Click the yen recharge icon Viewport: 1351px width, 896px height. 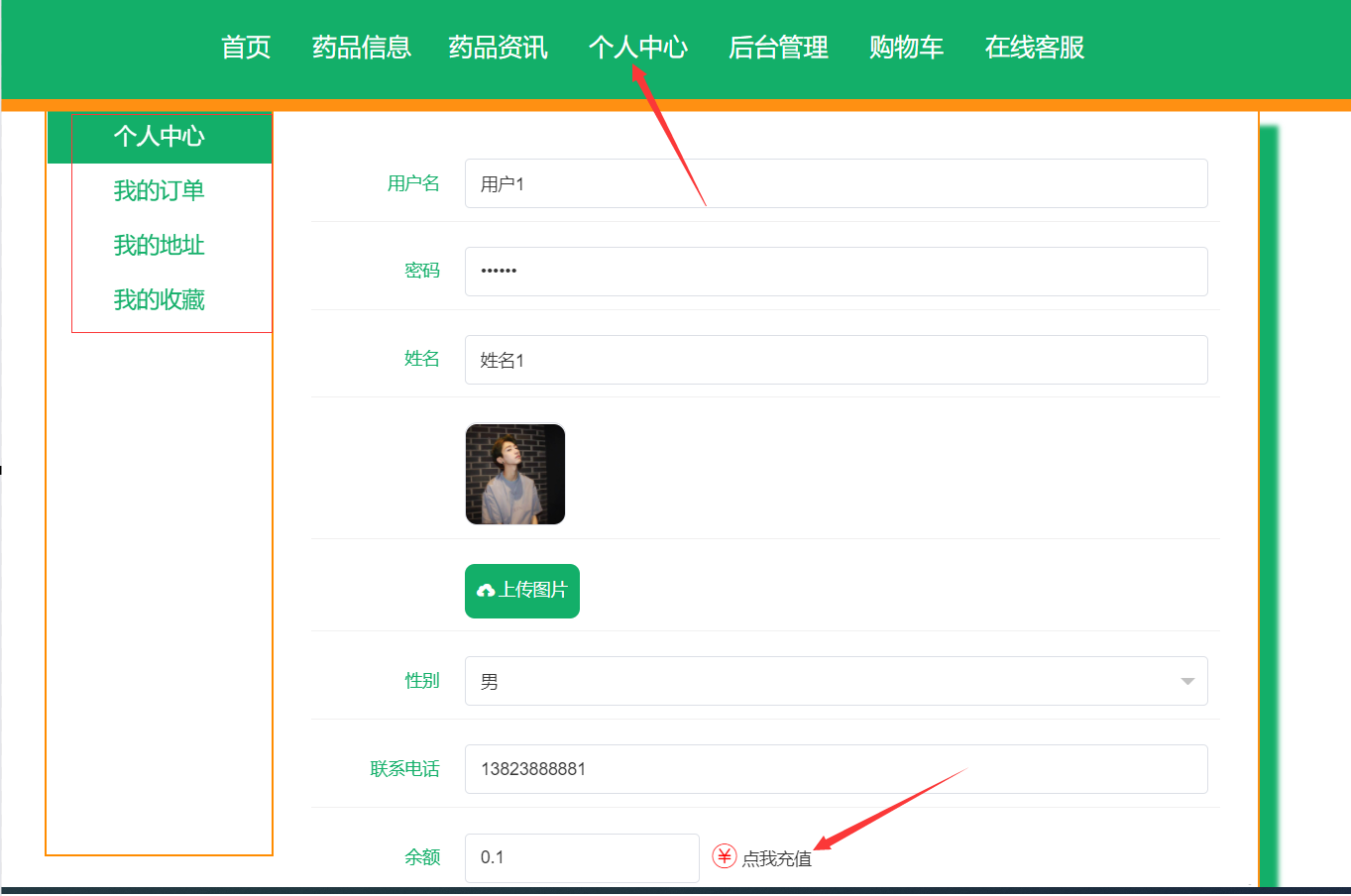pyautogui.click(x=725, y=856)
